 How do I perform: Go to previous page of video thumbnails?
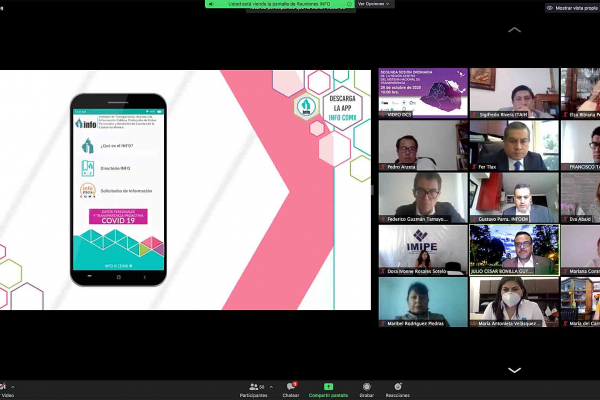[514, 30]
